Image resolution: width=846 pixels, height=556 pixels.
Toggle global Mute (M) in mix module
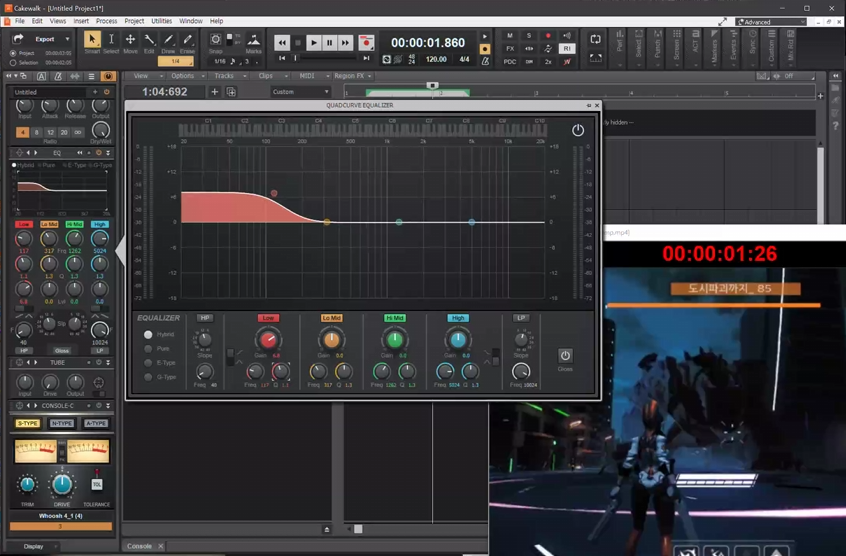click(510, 36)
